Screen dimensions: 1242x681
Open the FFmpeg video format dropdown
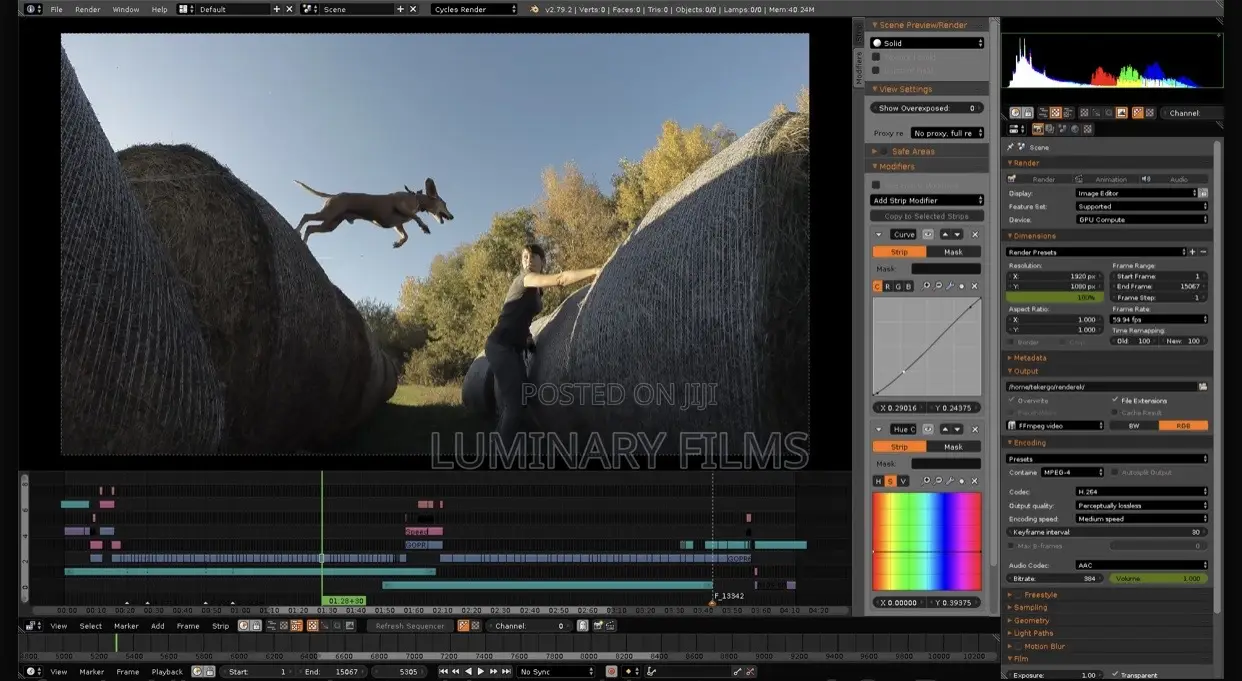[1055, 425]
